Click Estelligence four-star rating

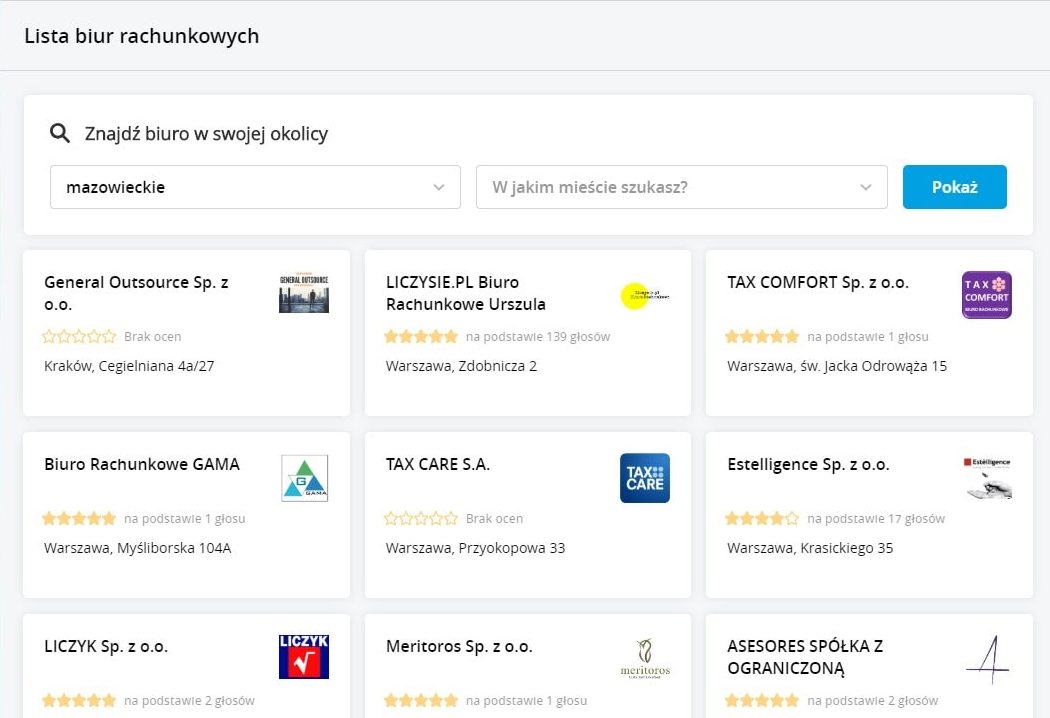762,518
